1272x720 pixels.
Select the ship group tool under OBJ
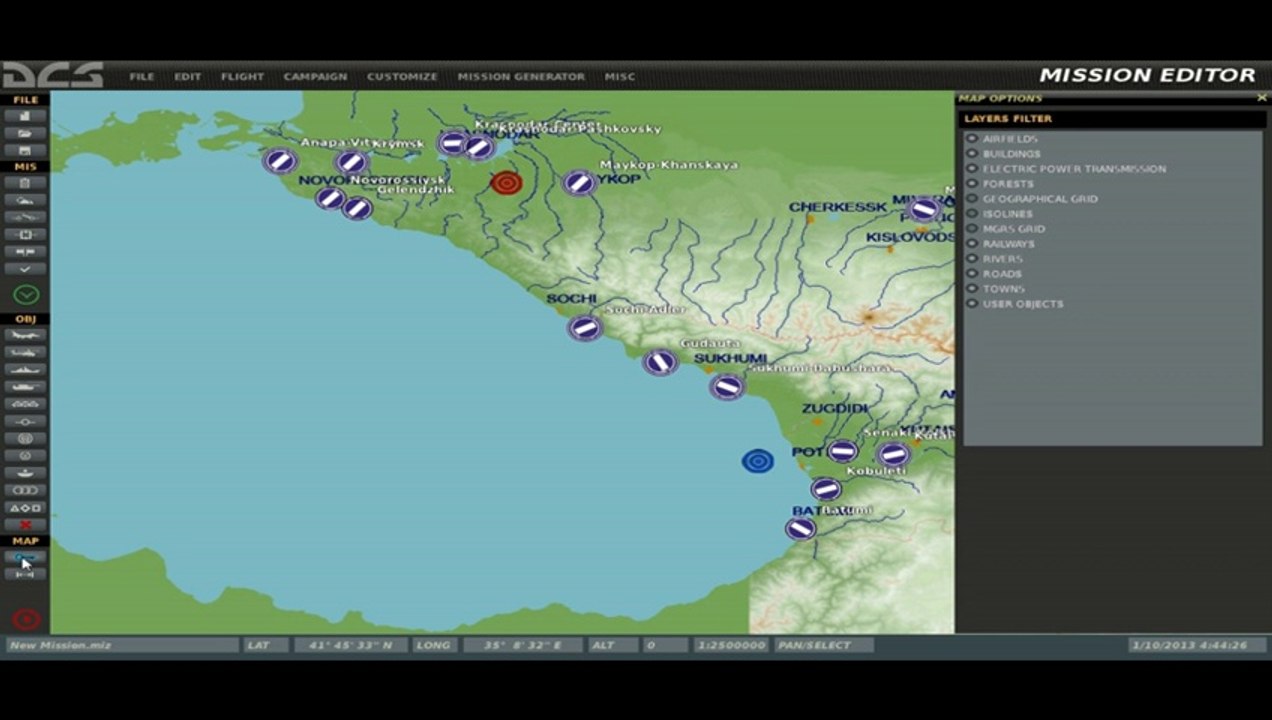(x=25, y=369)
